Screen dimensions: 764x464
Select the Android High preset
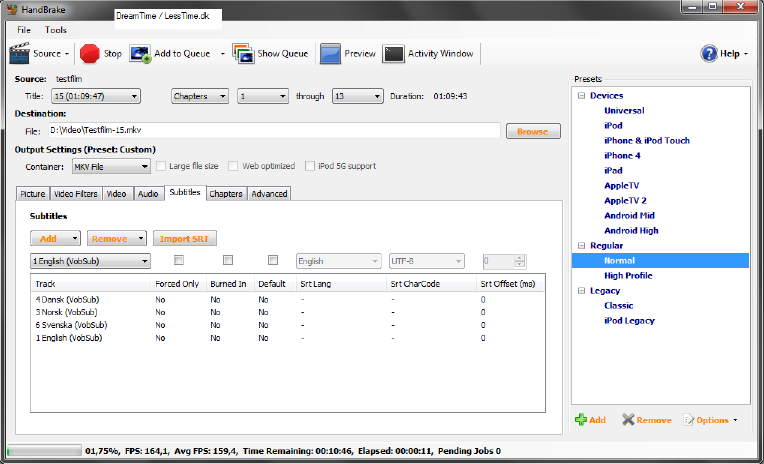coord(631,231)
